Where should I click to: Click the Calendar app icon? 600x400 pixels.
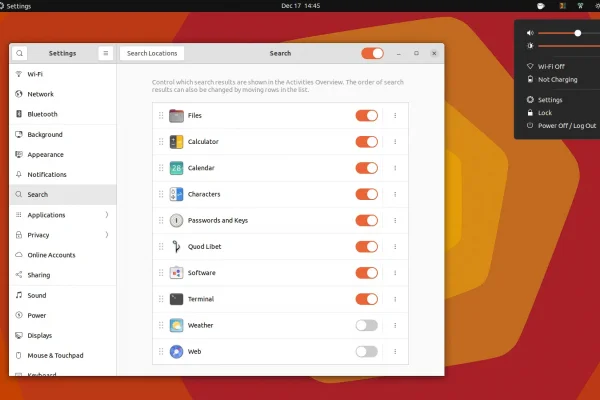tap(176, 168)
